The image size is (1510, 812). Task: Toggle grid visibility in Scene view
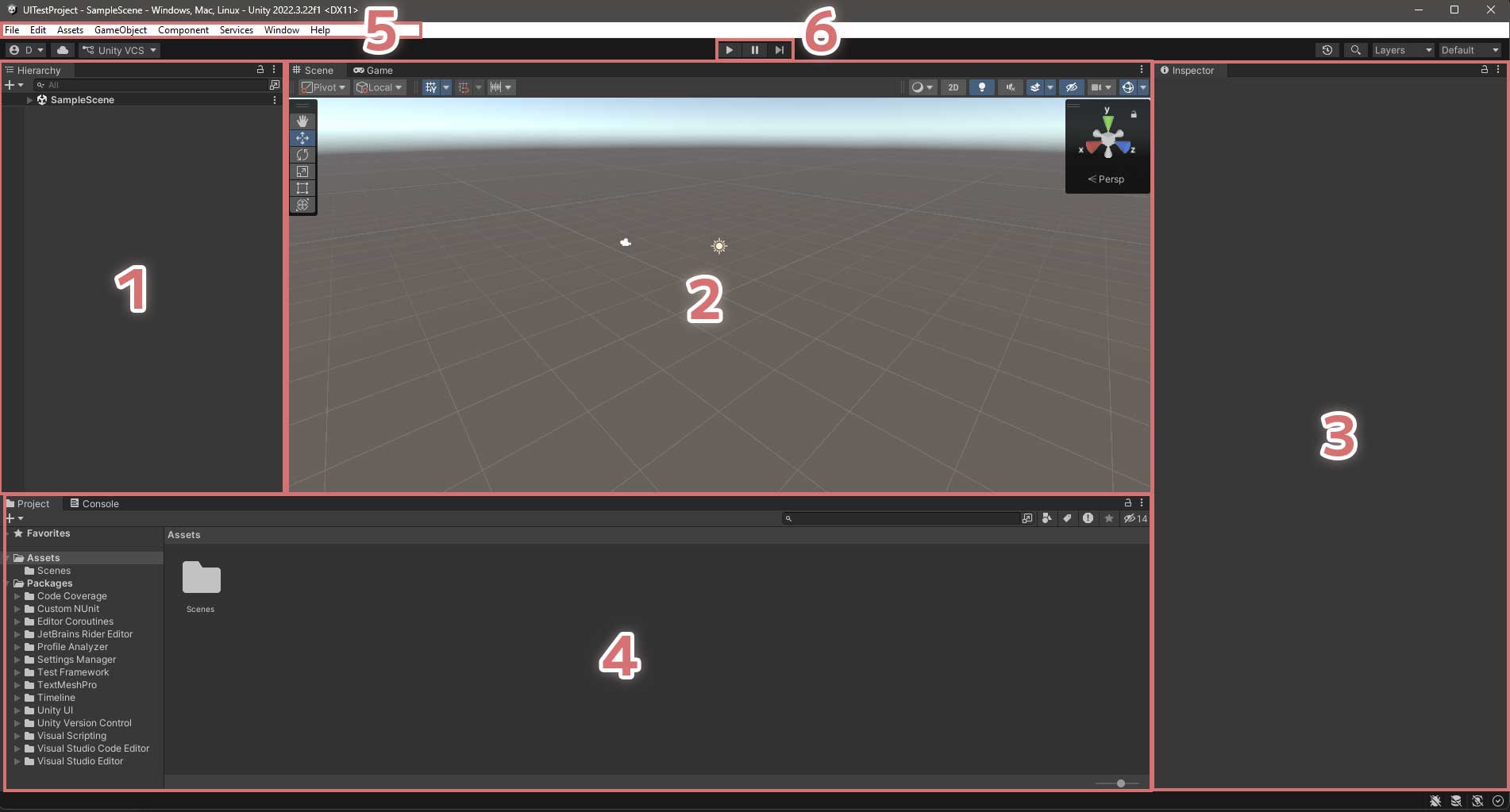click(431, 87)
